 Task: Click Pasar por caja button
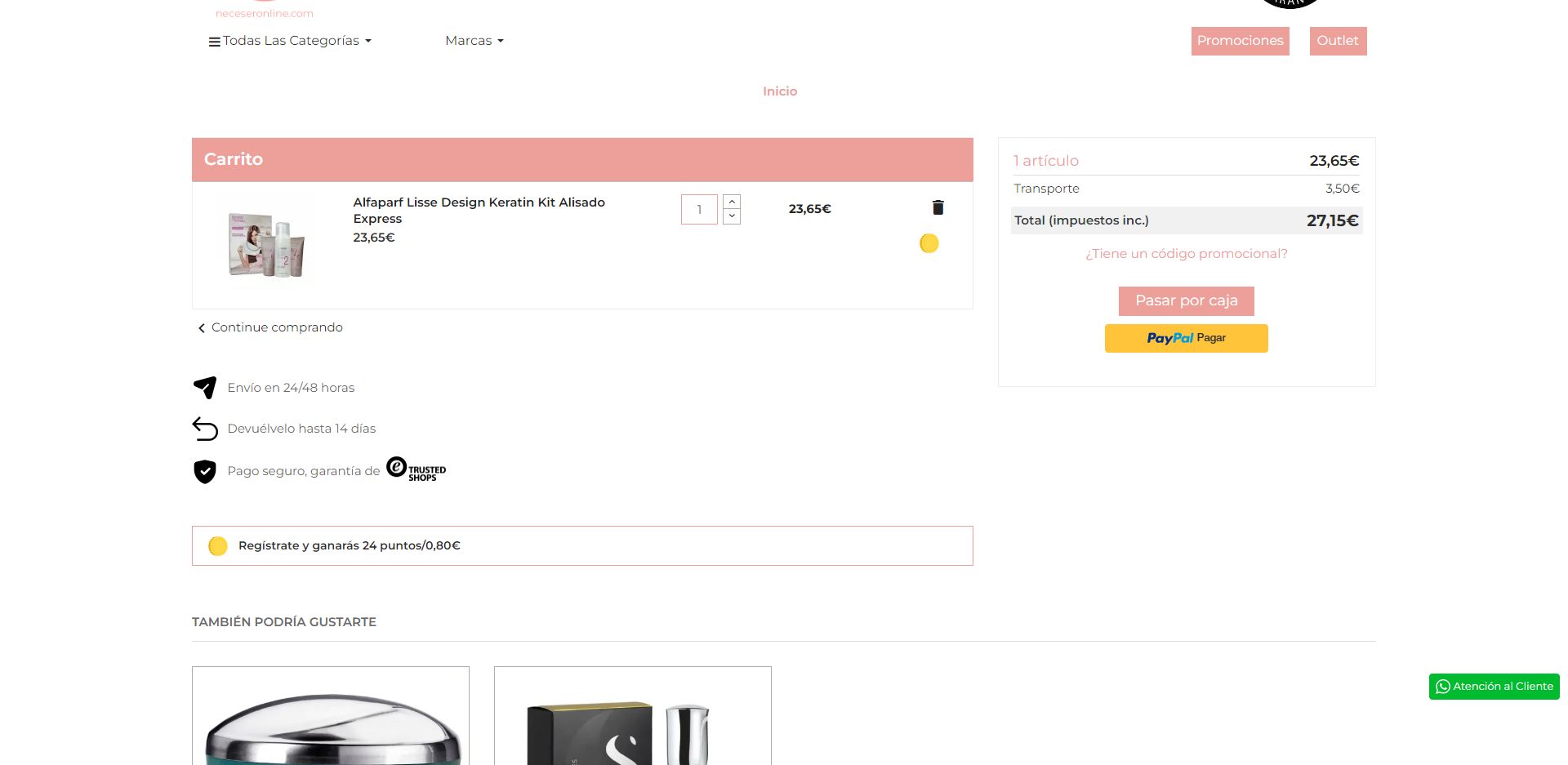1186,300
